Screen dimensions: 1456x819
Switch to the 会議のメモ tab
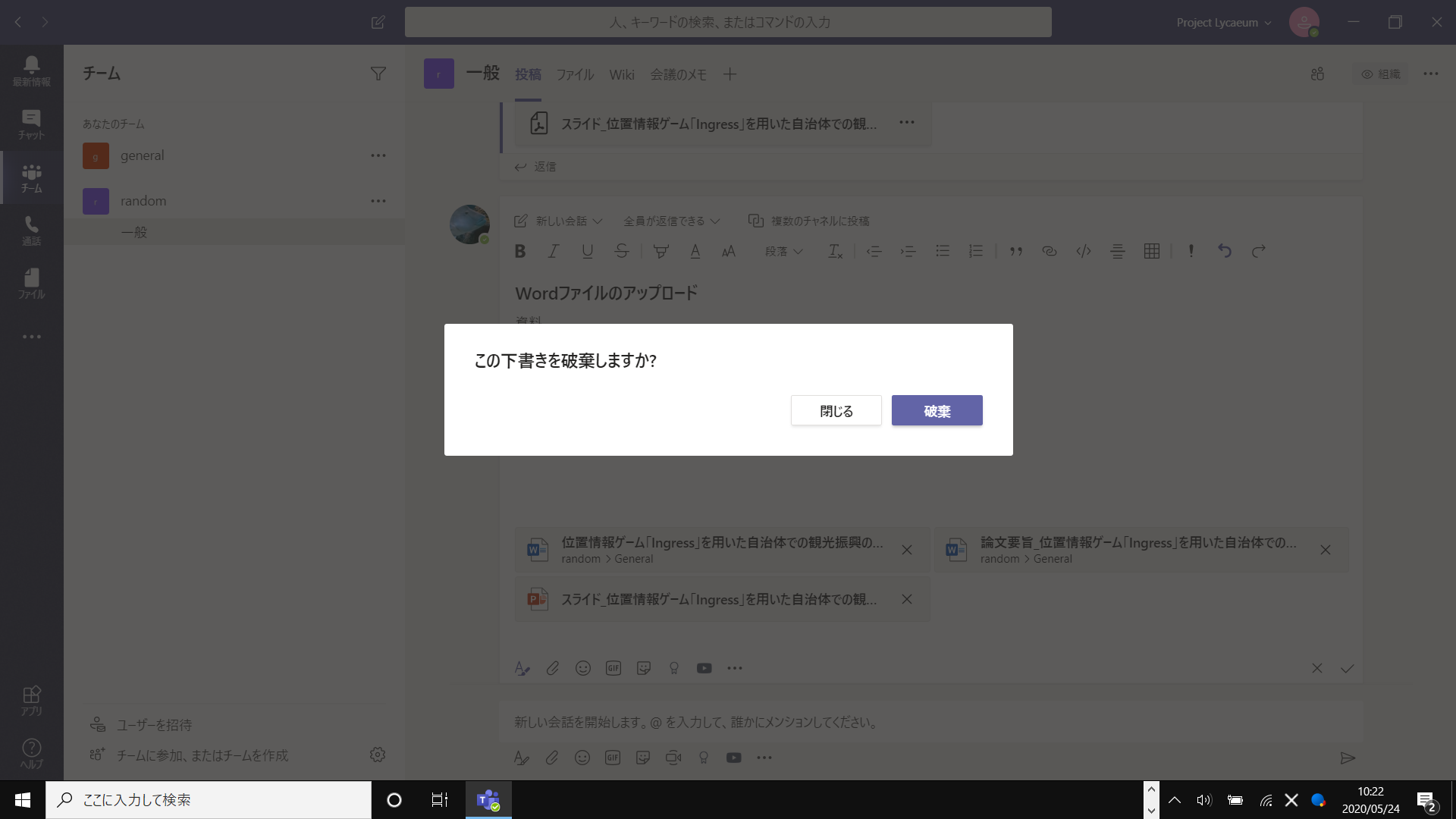pos(679,74)
